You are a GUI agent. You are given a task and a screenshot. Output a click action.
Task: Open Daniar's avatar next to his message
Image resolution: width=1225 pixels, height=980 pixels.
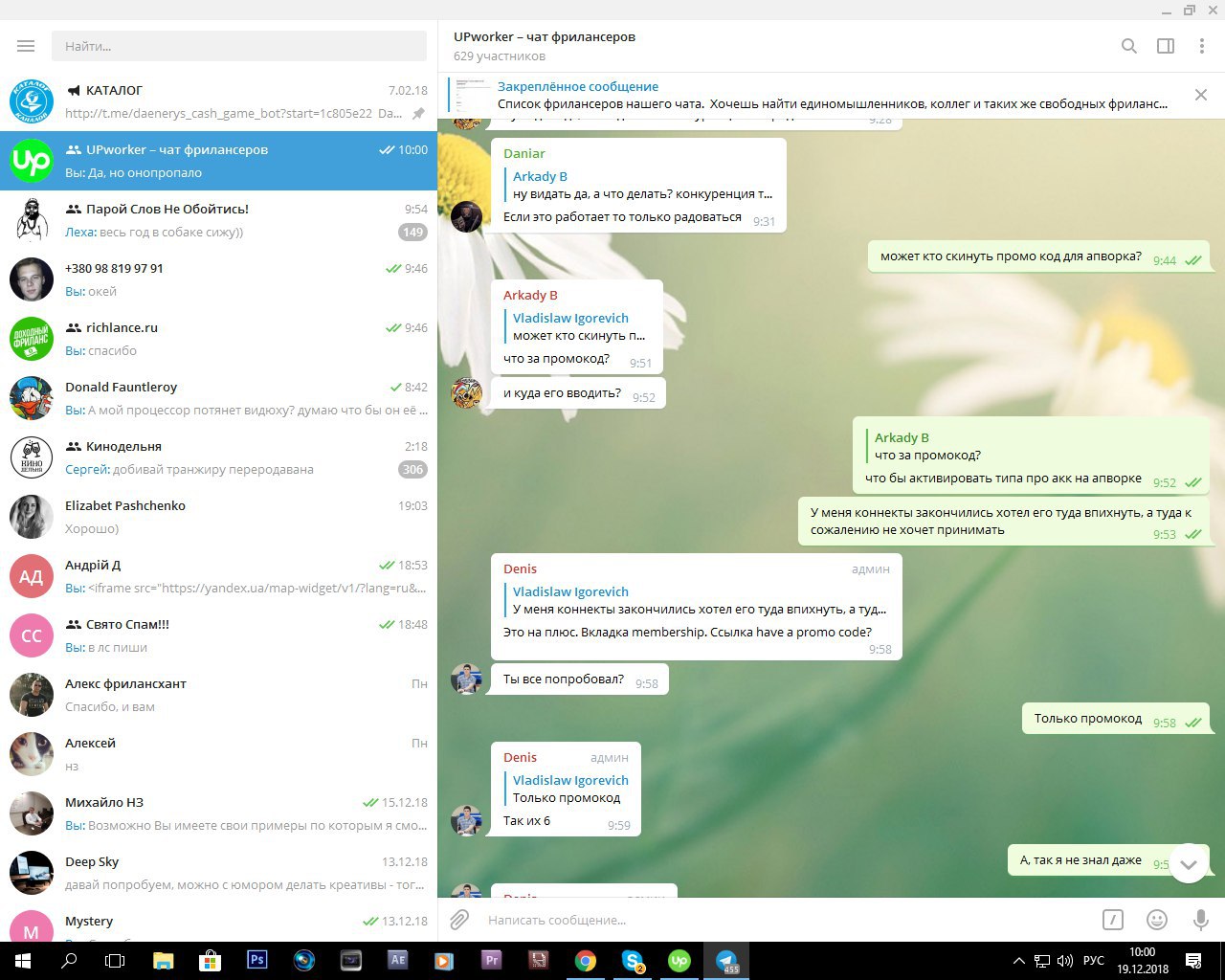466,217
